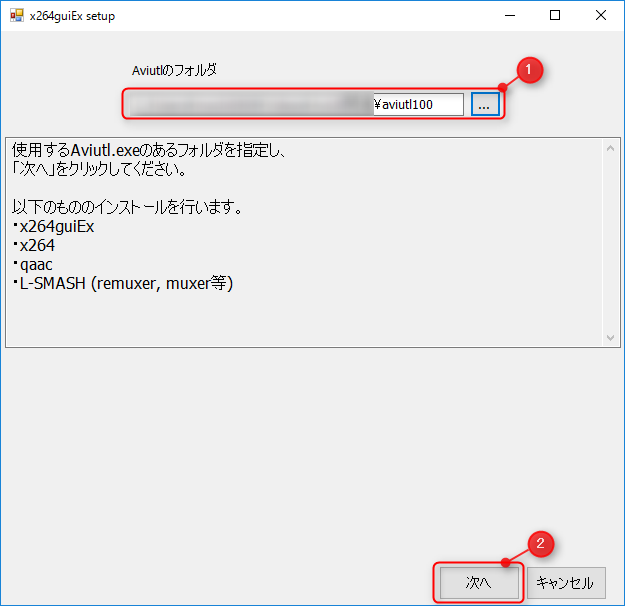The height and width of the screenshot is (606, 625).
Task: Focus the Aviutl folder path input field
Action: [297, 104]
